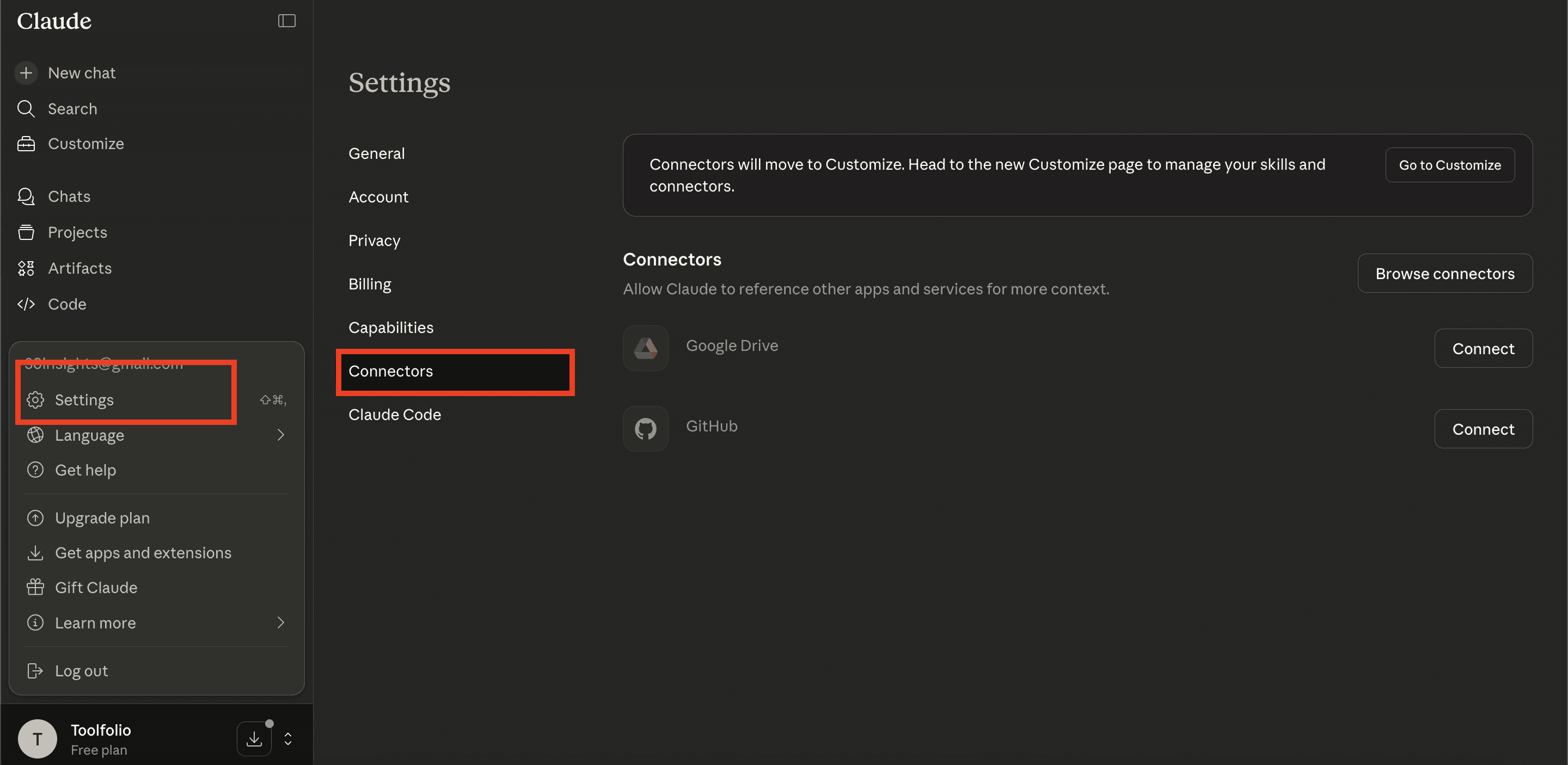Expand the Language submenu
This screenshot has width=1568, height=765.
[280, 435]
